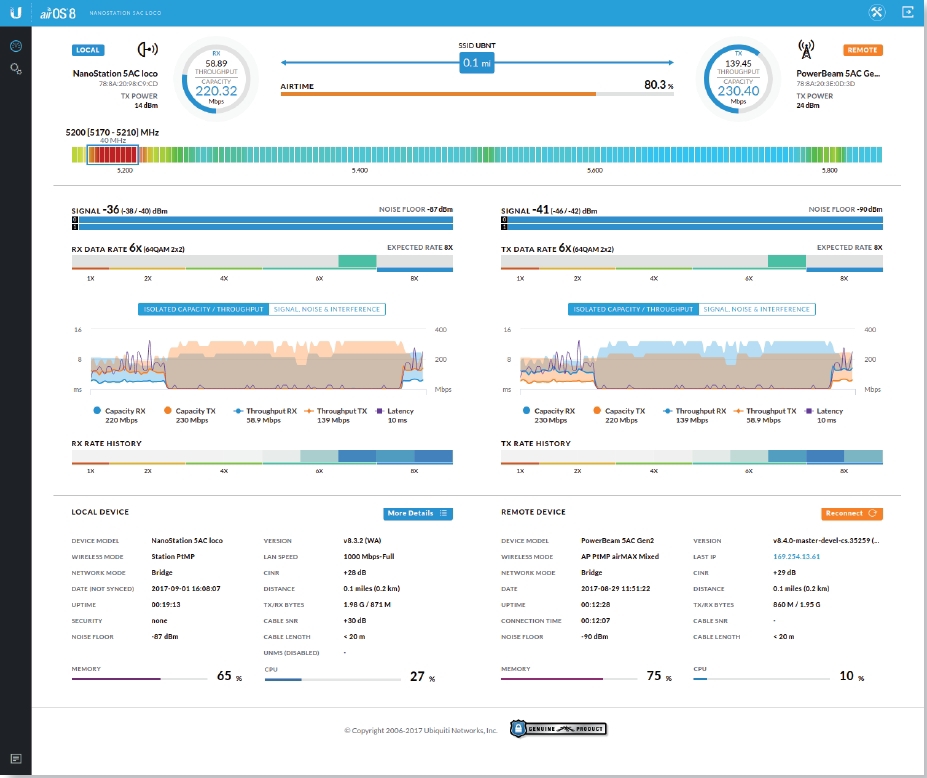The width and height of the screenshot is (927, 778).
Task: Click the LOCAL badge label
Action: pos(88,49)
